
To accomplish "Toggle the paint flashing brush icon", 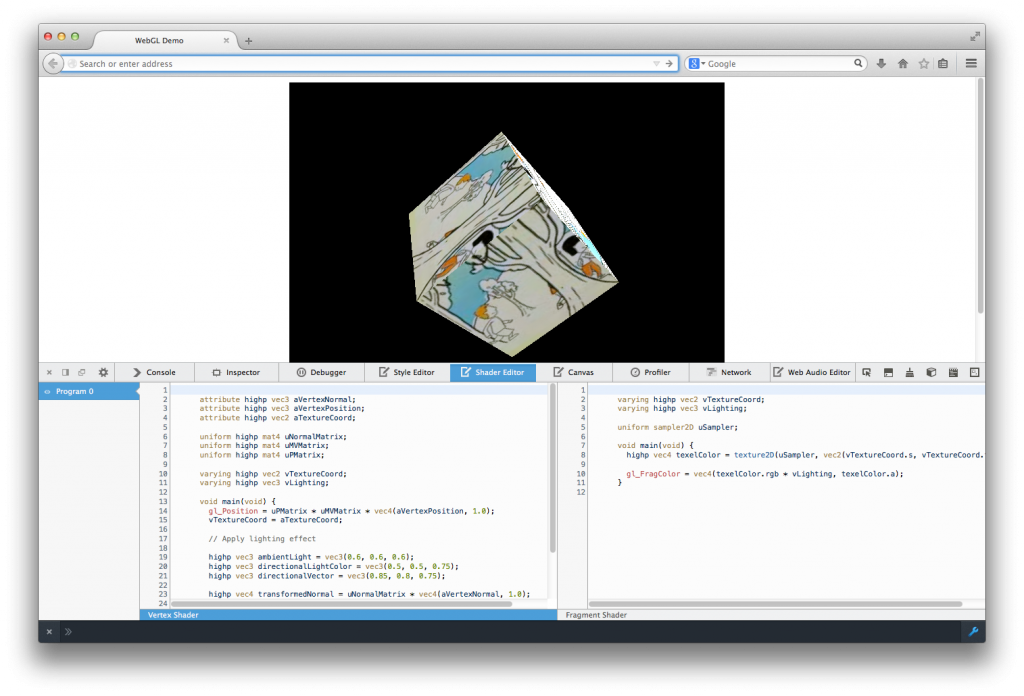I will pos(910,372).
